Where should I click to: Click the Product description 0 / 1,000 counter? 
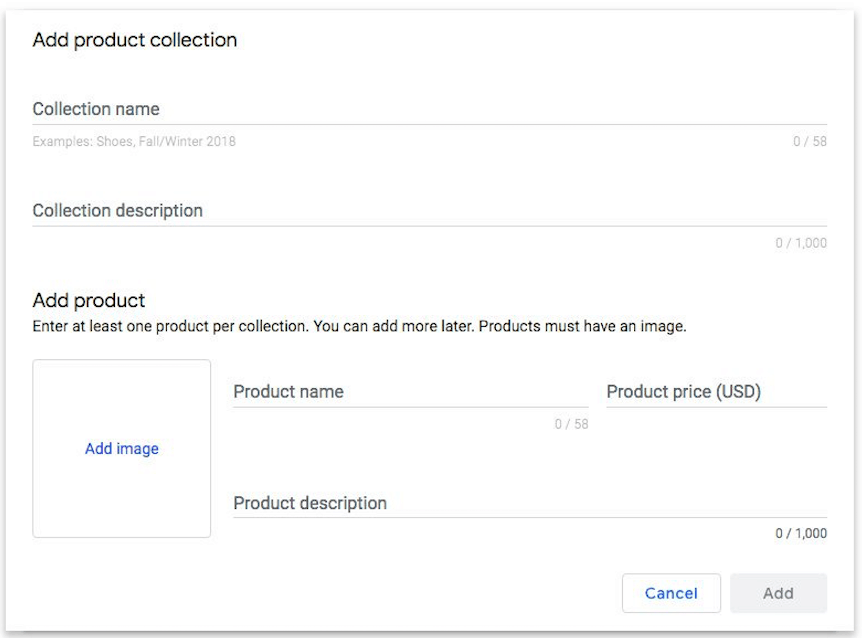tap(801, 533)
